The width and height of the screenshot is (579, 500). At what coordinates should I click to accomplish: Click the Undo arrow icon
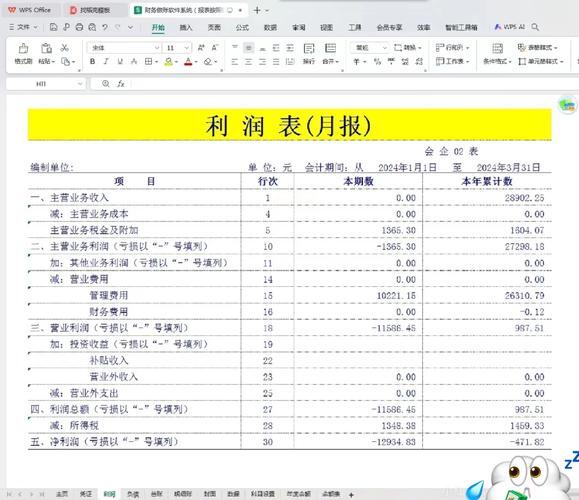coord(105,27)
